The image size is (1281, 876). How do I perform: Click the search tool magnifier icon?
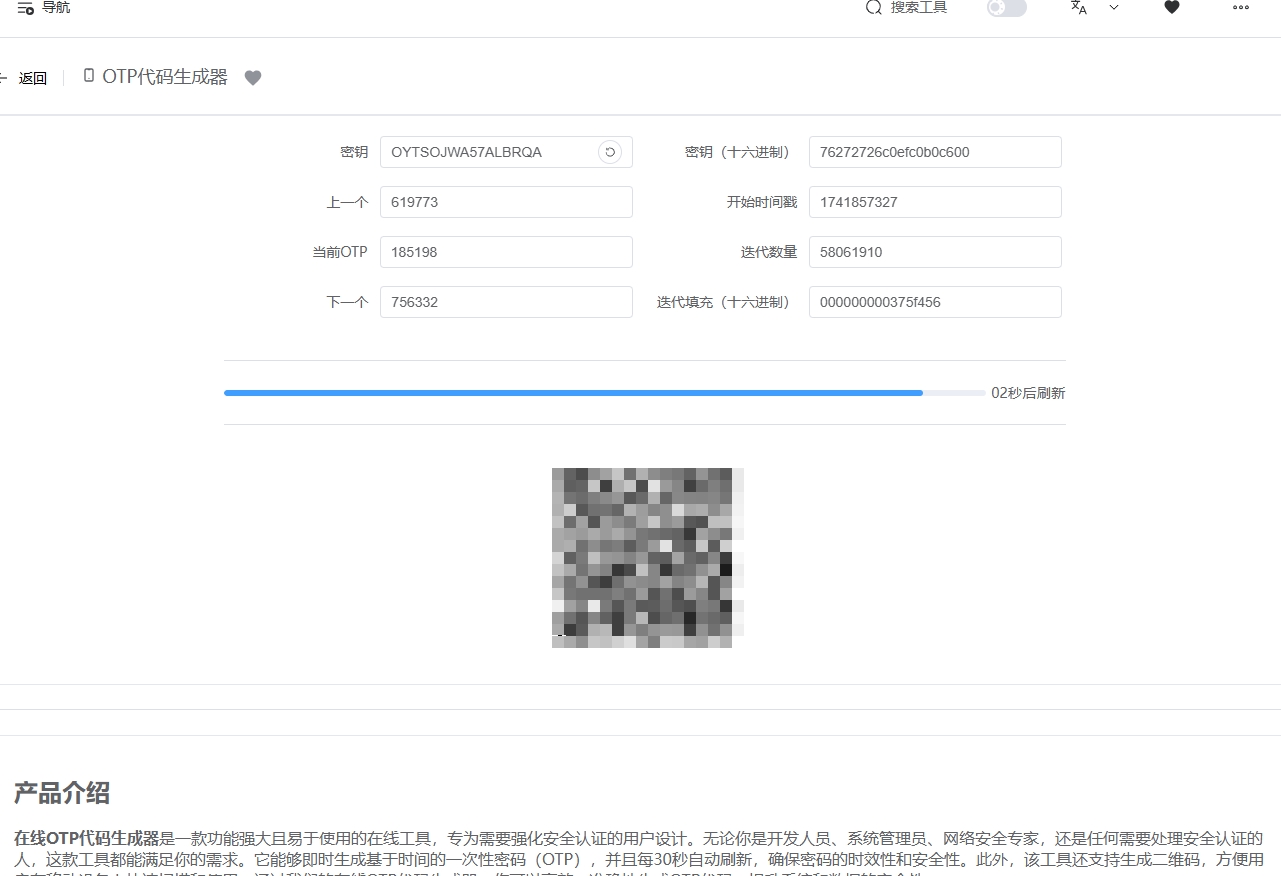[873, 8]
